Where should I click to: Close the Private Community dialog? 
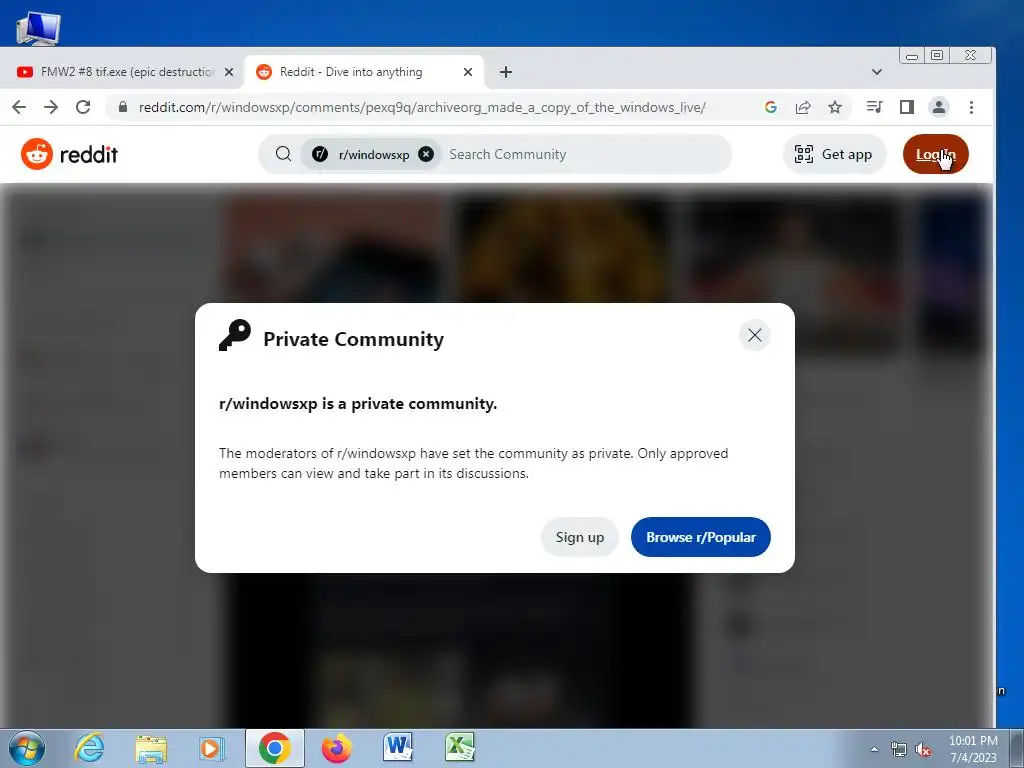(754, 335)
